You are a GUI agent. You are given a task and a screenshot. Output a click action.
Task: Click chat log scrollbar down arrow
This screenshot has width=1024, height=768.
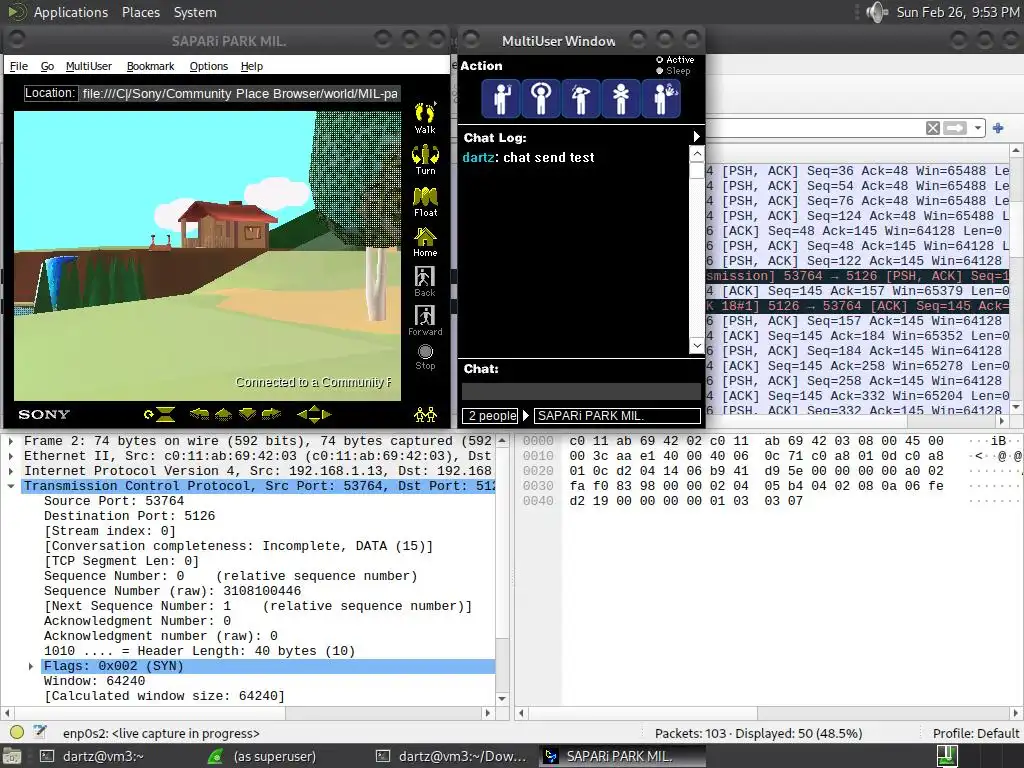(x=696, y=345)
